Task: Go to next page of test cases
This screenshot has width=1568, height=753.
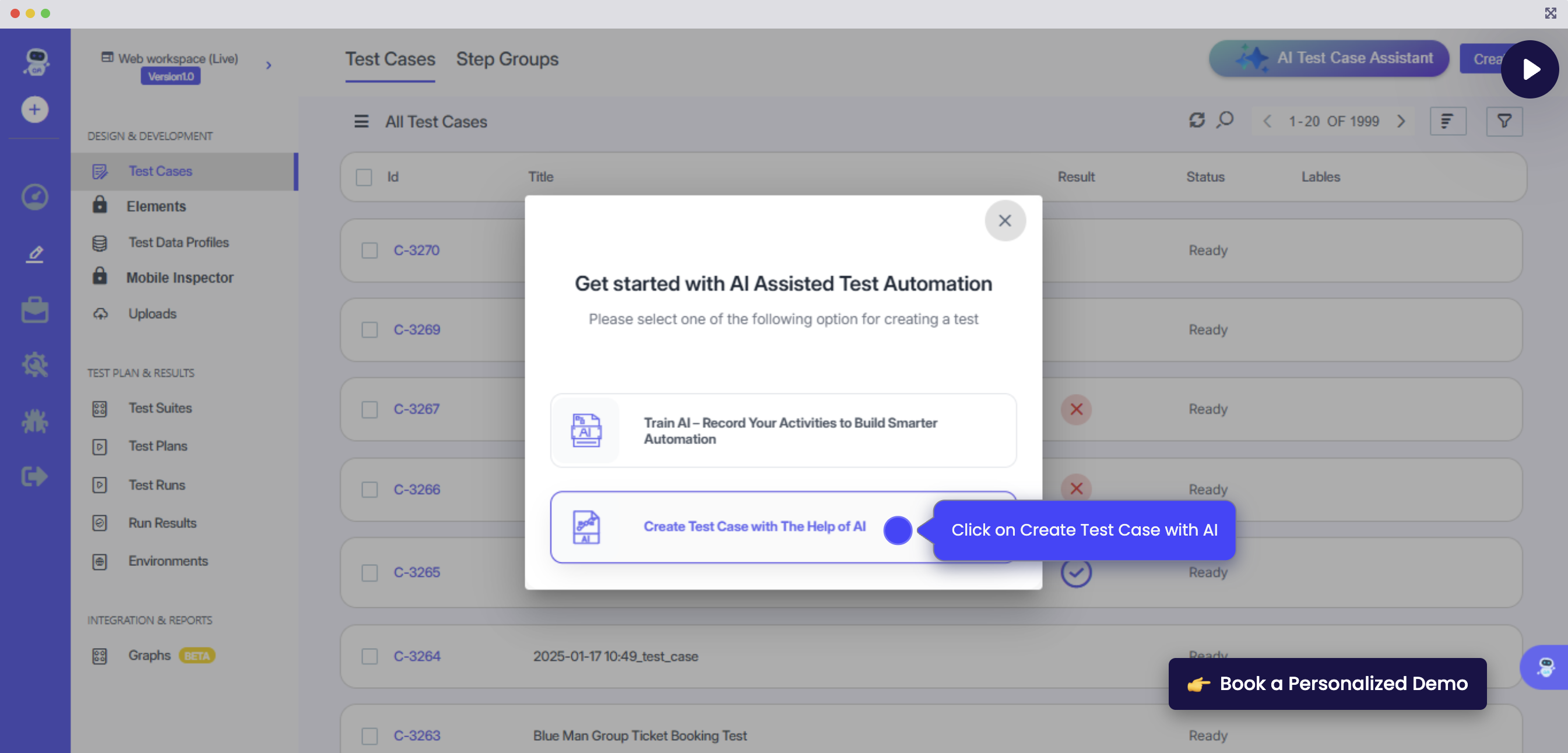Action: tap(1401, 121)
